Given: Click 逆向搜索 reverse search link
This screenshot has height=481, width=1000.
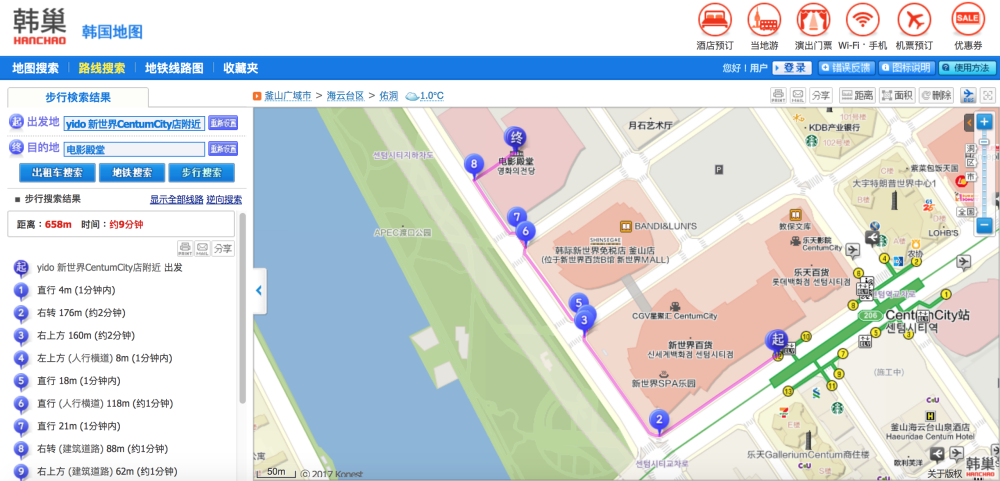Looking at the screenshot, I should click(224, 200).
